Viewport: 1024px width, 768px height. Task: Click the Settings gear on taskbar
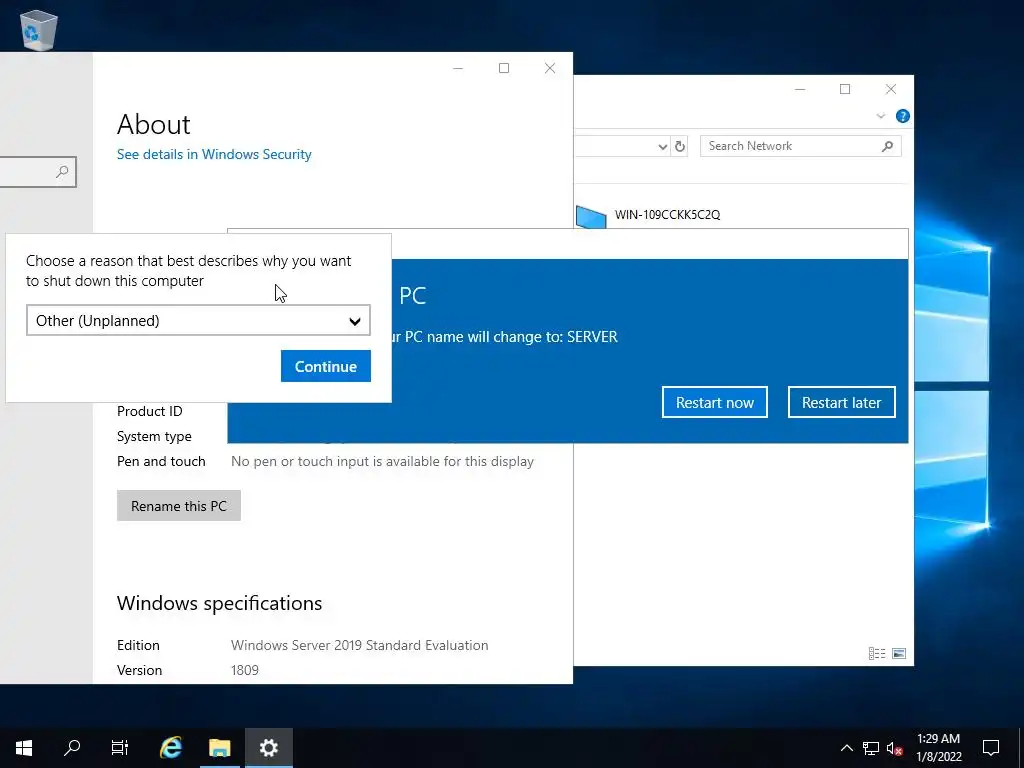click(x=269, y=747)
